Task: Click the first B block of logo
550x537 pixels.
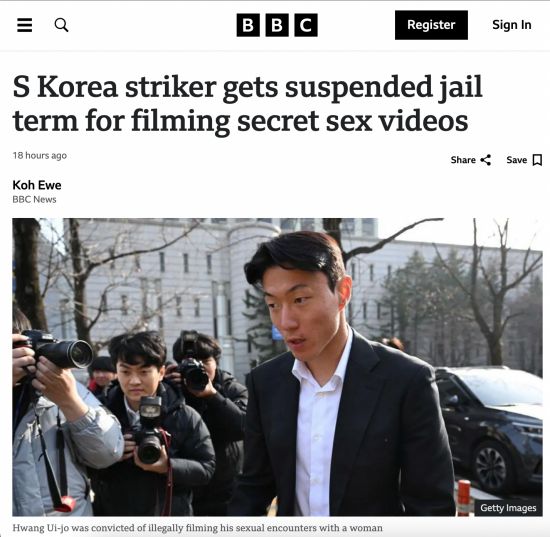Action: 248,25
